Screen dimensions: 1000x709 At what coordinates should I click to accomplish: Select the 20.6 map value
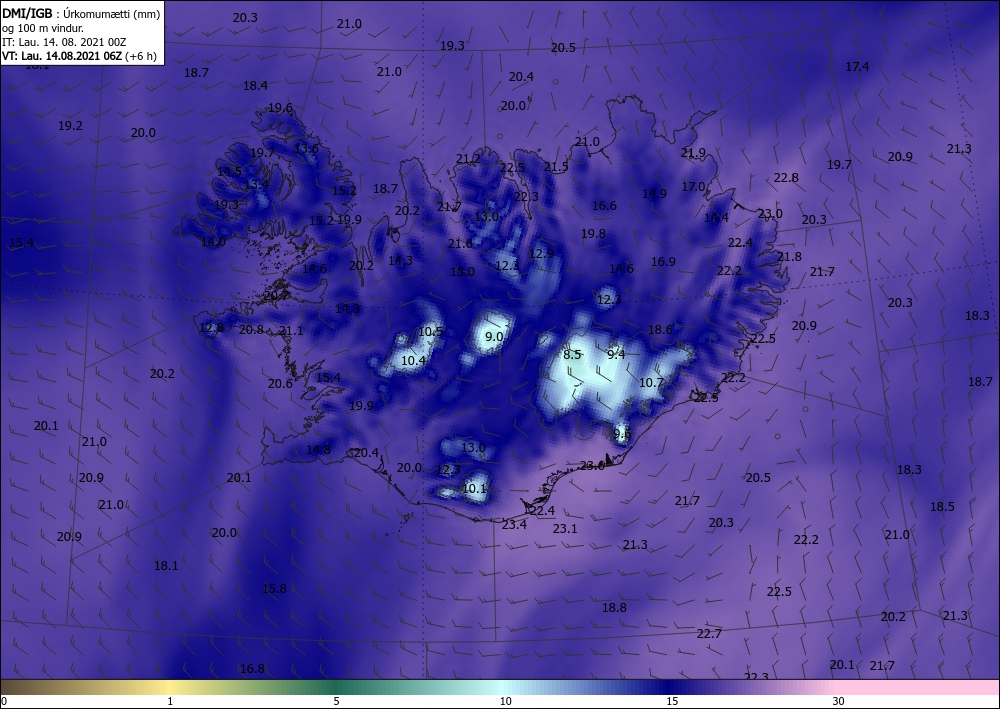pyautogui.click(x=280, y=383)
